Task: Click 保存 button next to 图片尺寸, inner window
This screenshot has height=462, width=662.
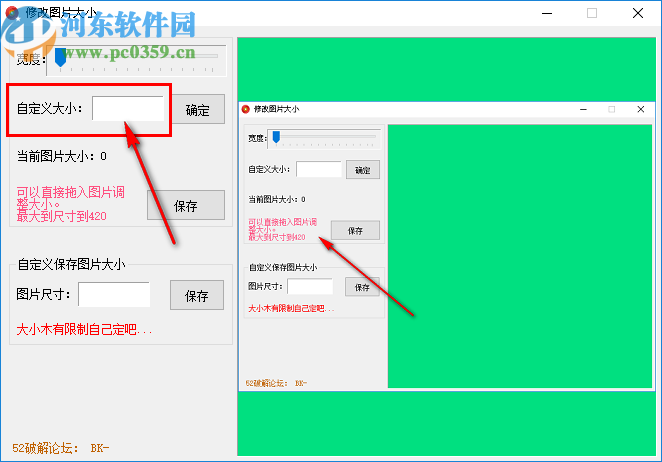Action: tap(362, 287)
